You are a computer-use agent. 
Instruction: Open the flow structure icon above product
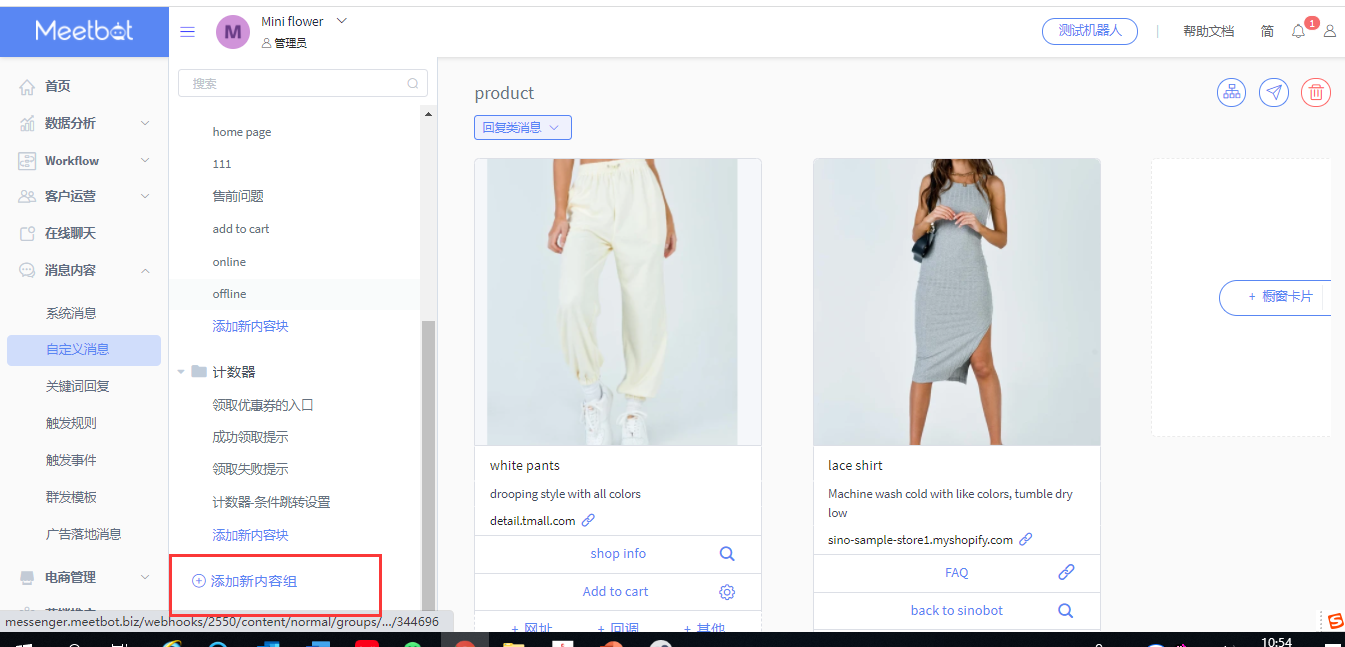pyautogui.click(x=1231, y=92)
